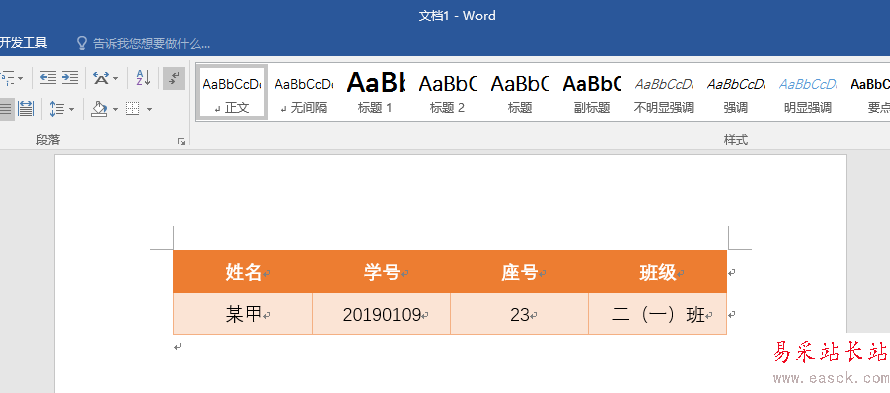Apply distributed alignment
The width and height of the screenshot is (890, 393).
pos(26,108)
